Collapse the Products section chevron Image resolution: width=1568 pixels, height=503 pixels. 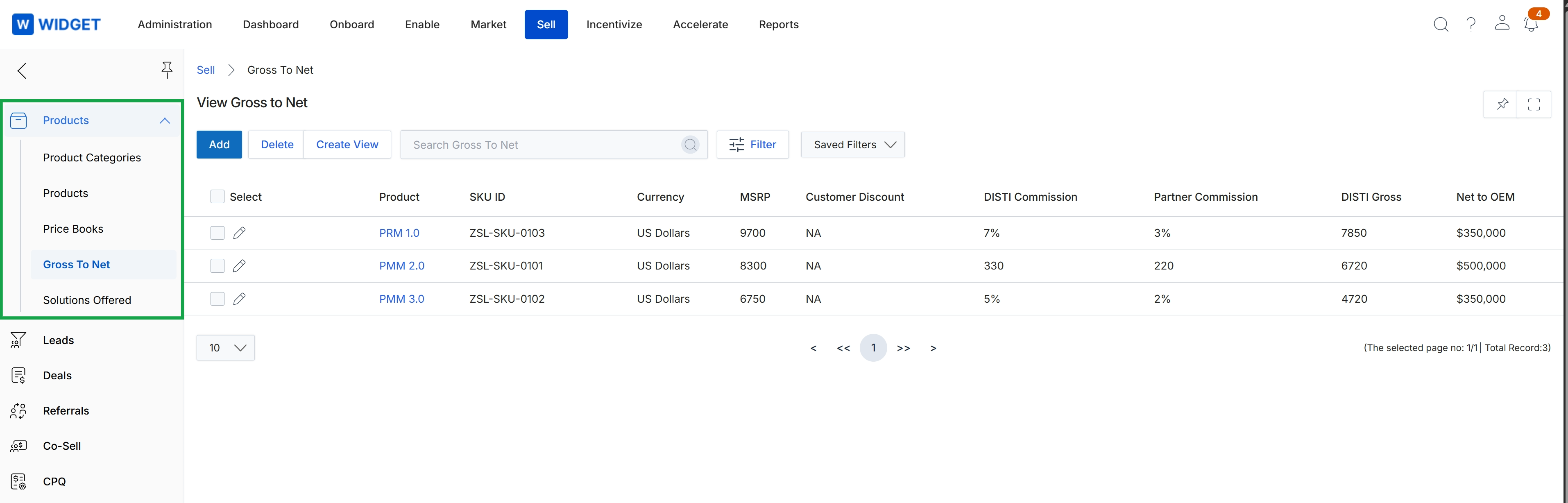[x=165, y=120]
